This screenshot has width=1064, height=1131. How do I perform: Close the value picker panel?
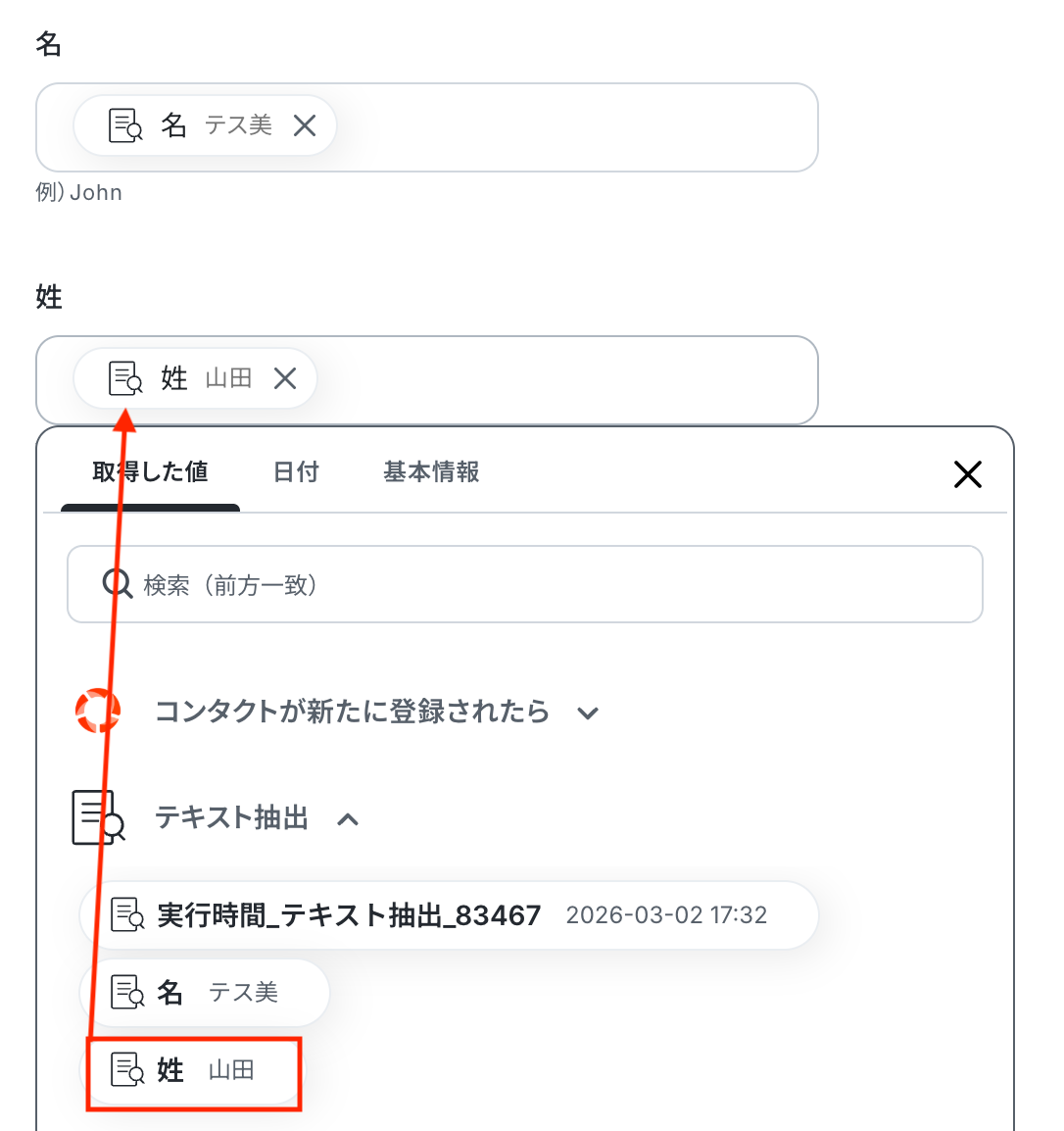pyautogui.click(x=967, y=474)
